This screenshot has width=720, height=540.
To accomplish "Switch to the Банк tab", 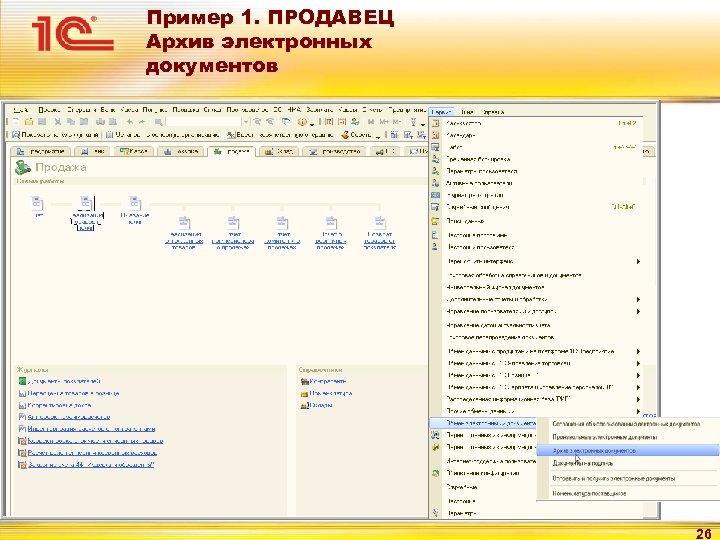I will coord(92,151).
